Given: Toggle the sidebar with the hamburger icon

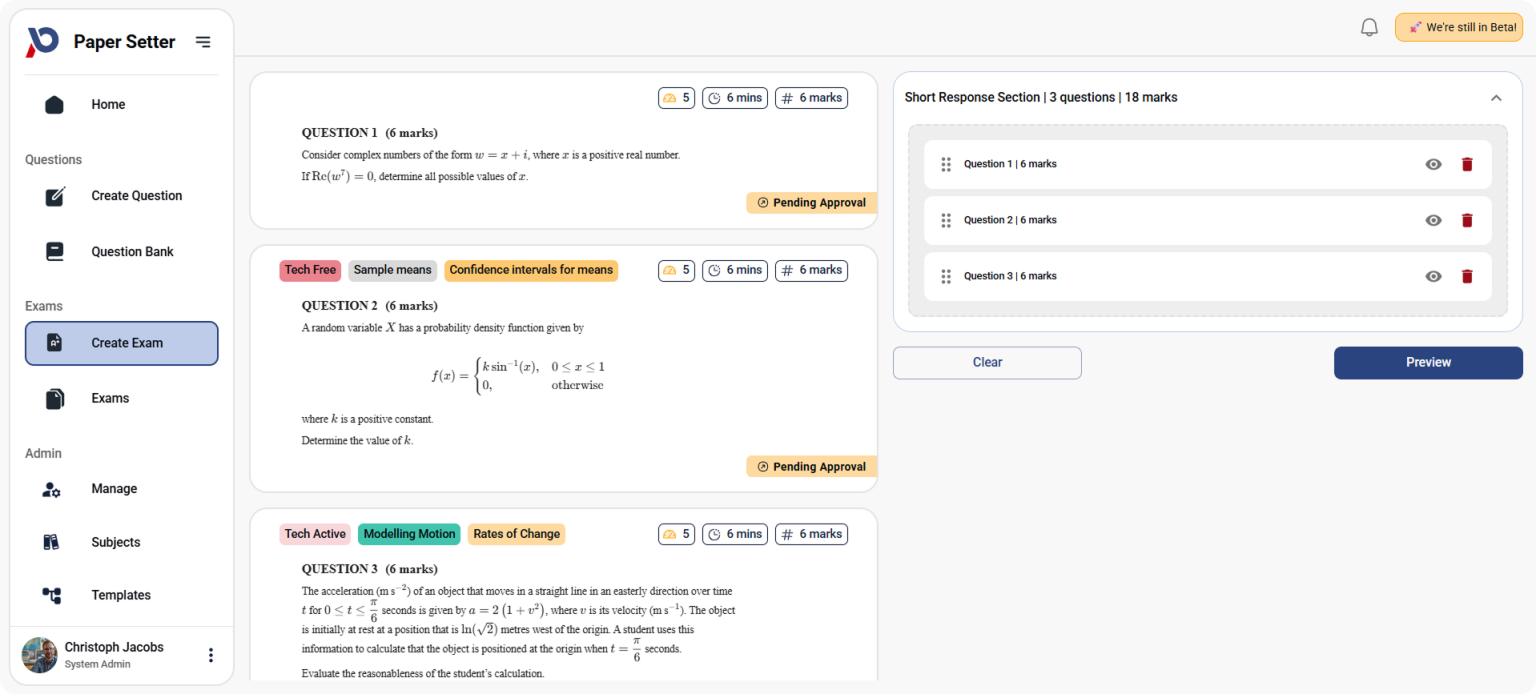Looking at the screenshot, I should point(203,42).
